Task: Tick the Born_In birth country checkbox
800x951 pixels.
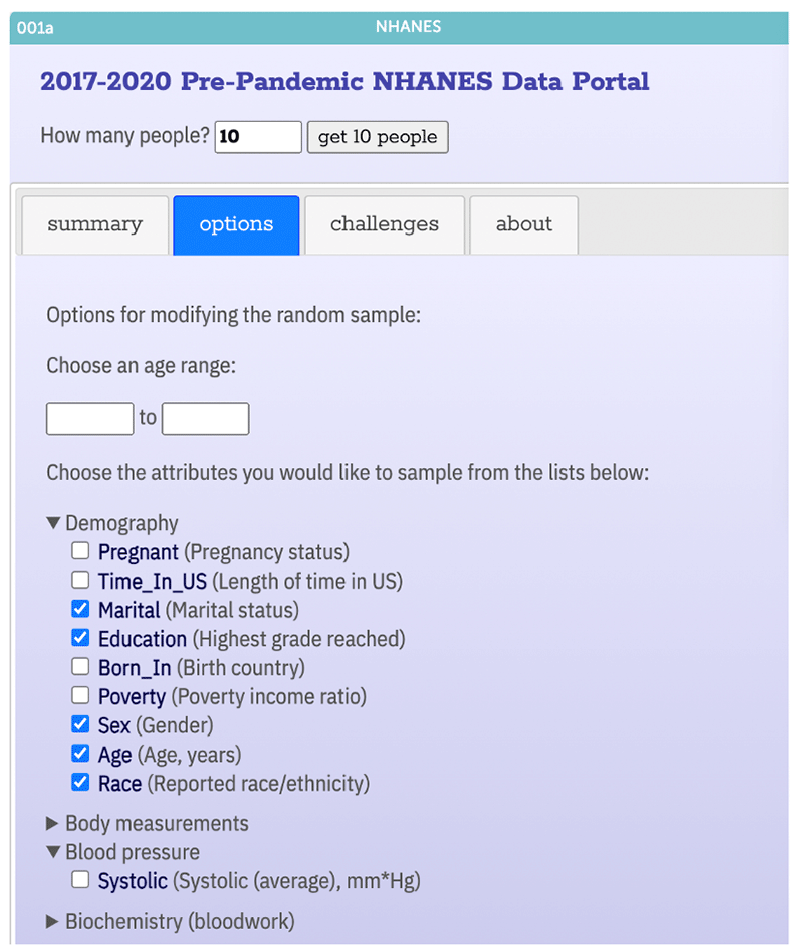Action: pyautogui.click(x=80, y=667)
